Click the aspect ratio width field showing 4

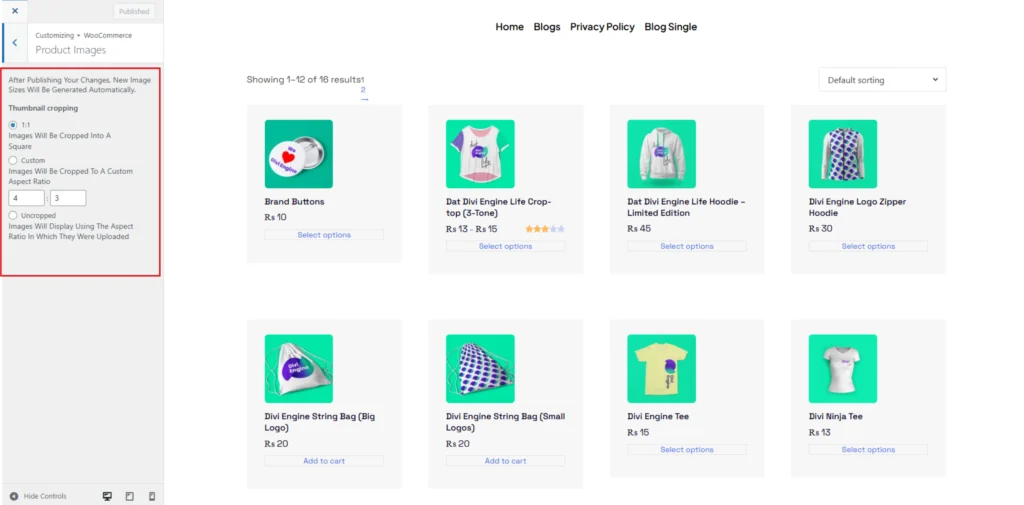pyautogui.click(x=27, y=198)
